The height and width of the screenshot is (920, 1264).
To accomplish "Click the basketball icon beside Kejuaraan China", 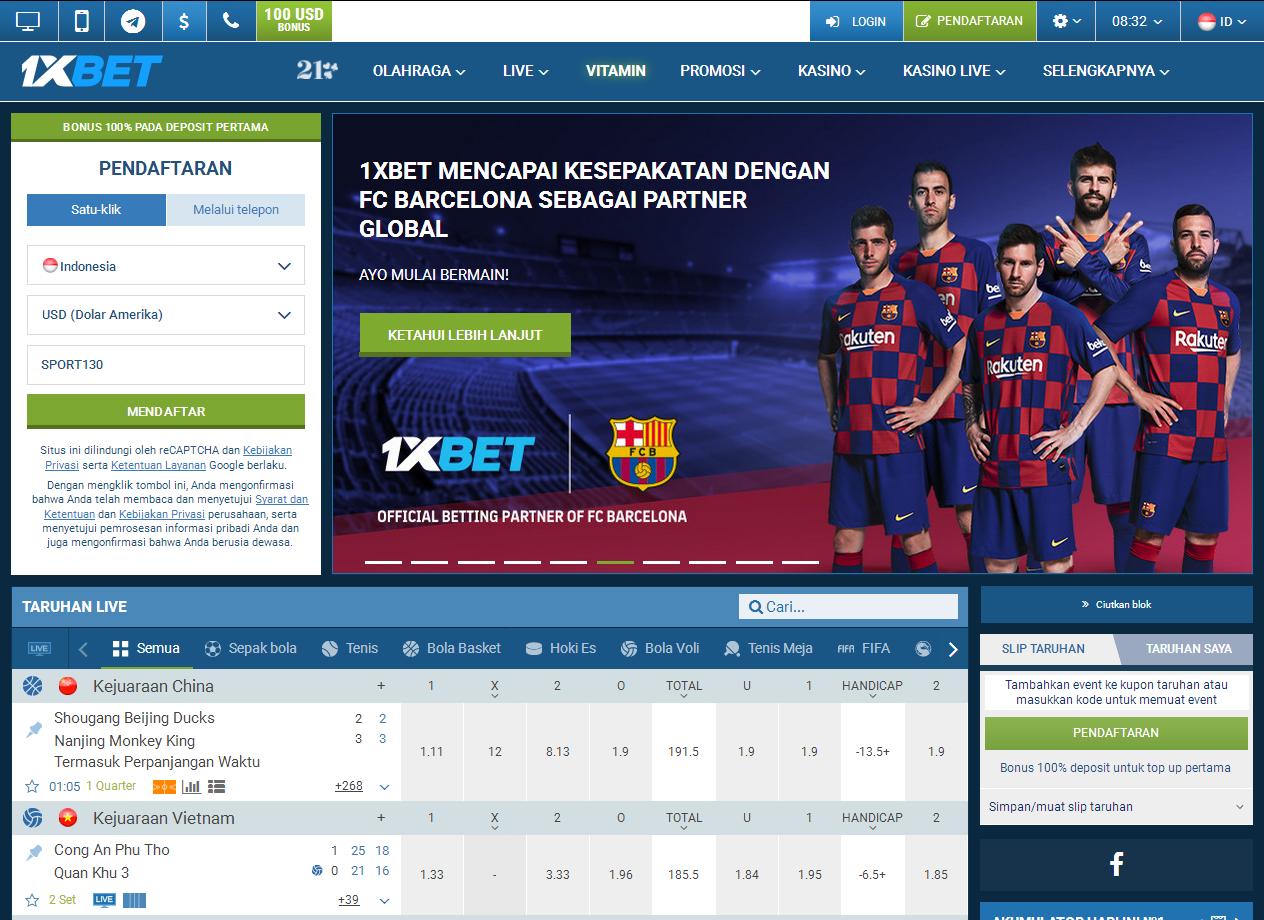I will pos(33,686).
